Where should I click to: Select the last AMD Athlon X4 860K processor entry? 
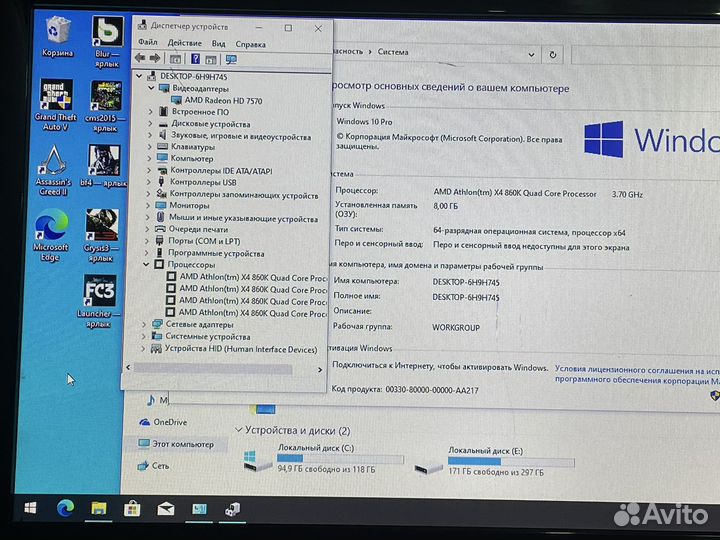pos(246,313)
